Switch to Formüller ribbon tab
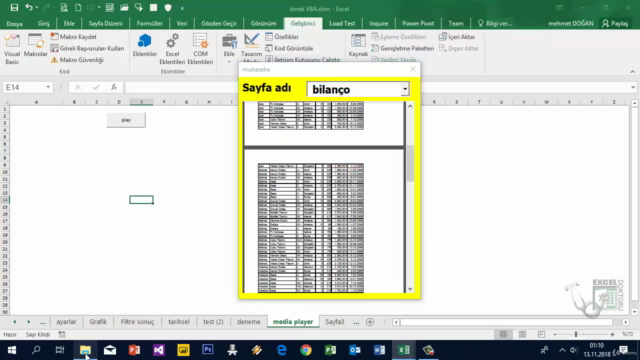 pos(149,23)
